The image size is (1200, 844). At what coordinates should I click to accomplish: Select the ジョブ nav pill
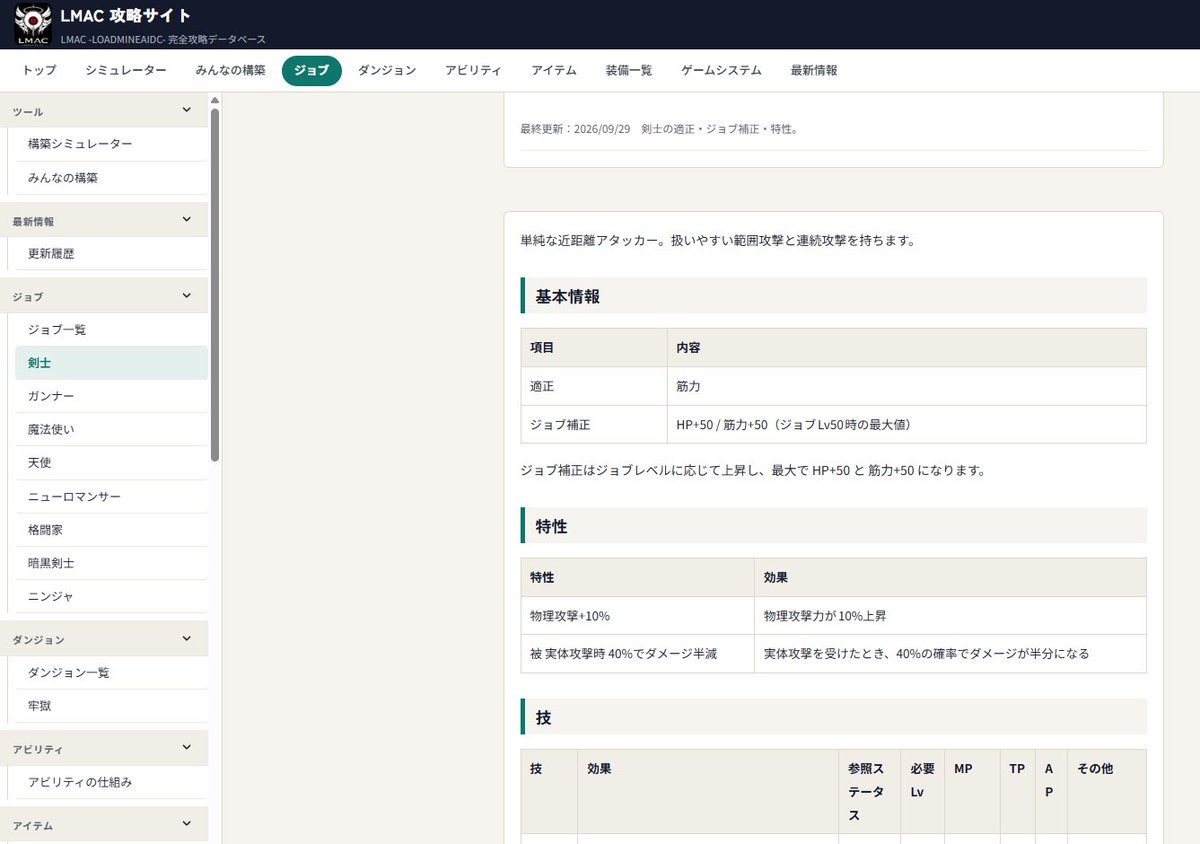(312, 71)
